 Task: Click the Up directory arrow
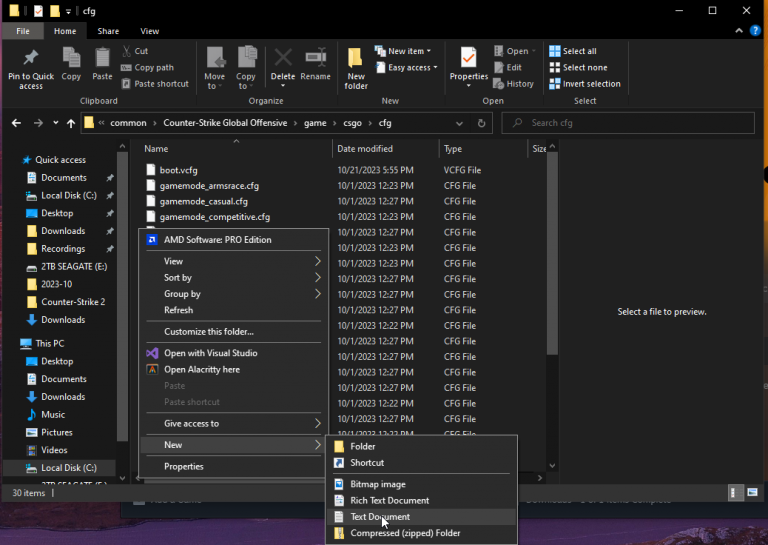(x=70, y=123)
